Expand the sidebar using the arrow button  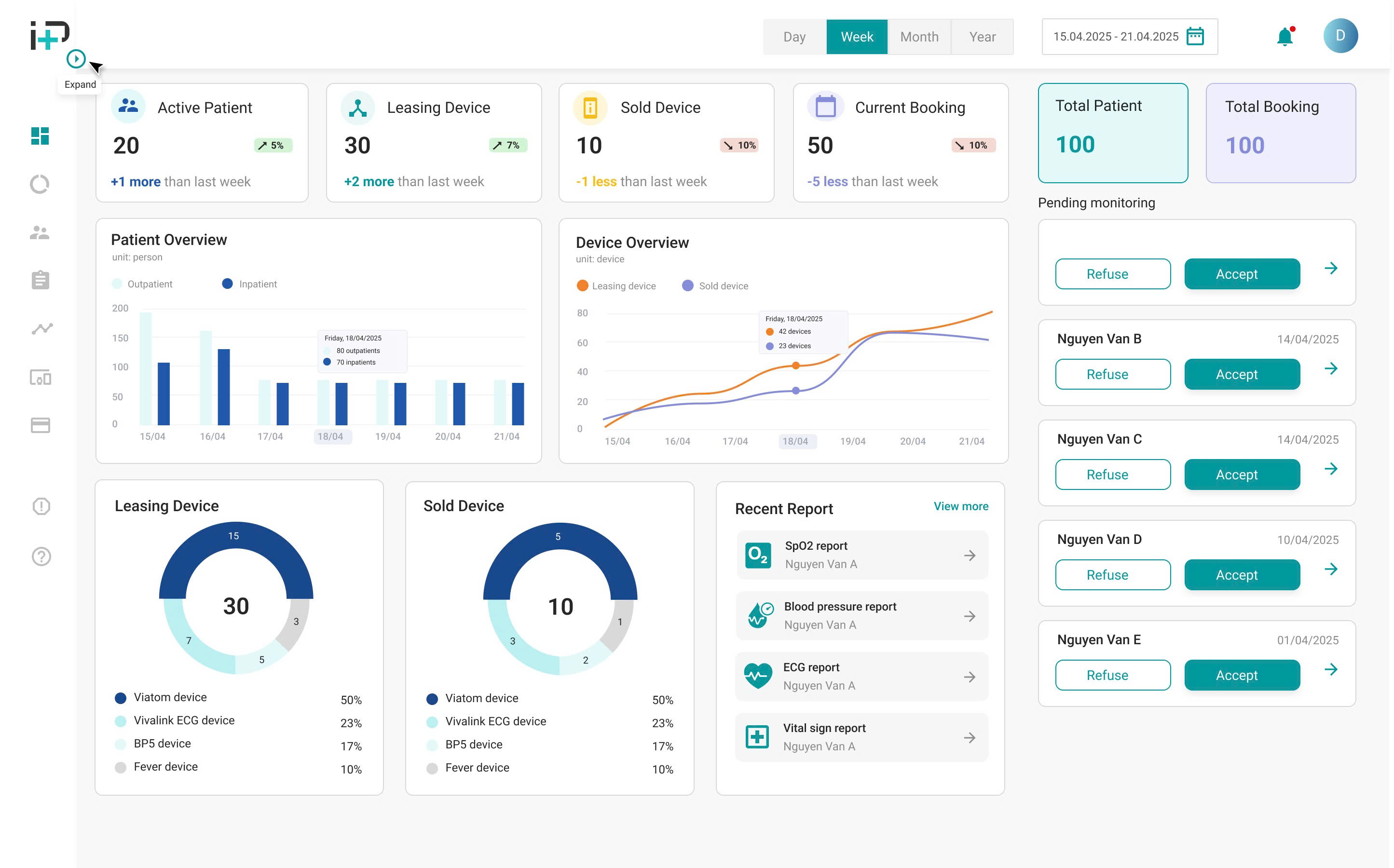[76, 58]
